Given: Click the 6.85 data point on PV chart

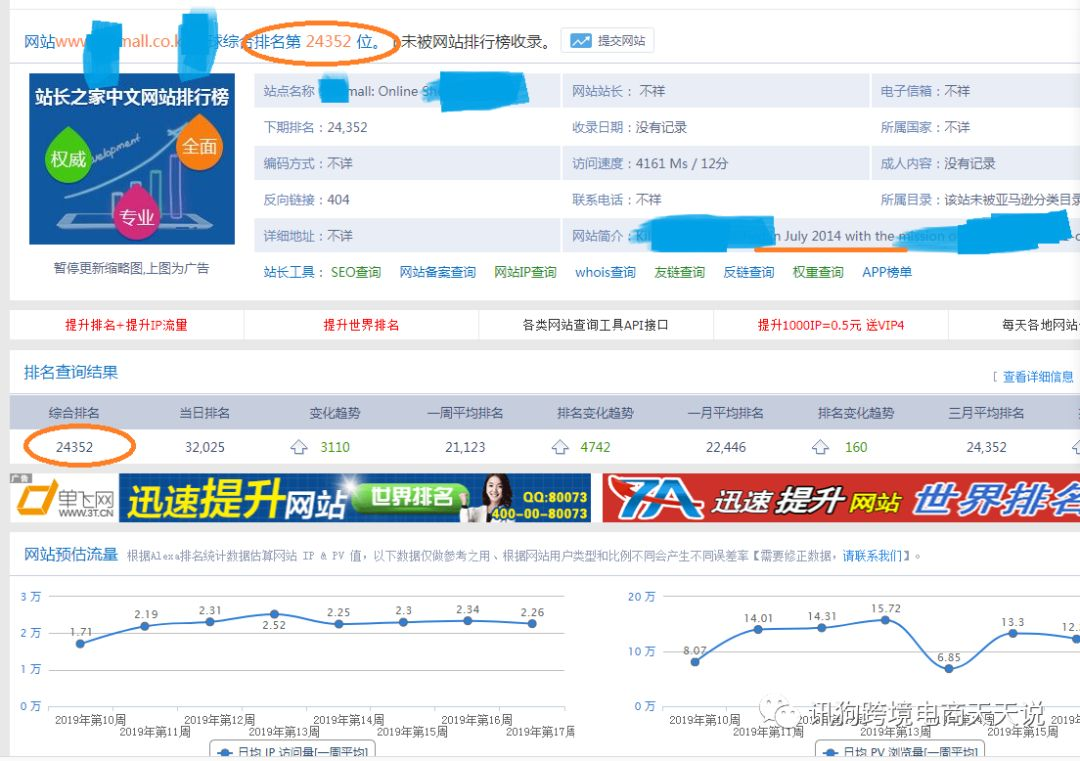Looking at the screenshot, I should (949, 668).
